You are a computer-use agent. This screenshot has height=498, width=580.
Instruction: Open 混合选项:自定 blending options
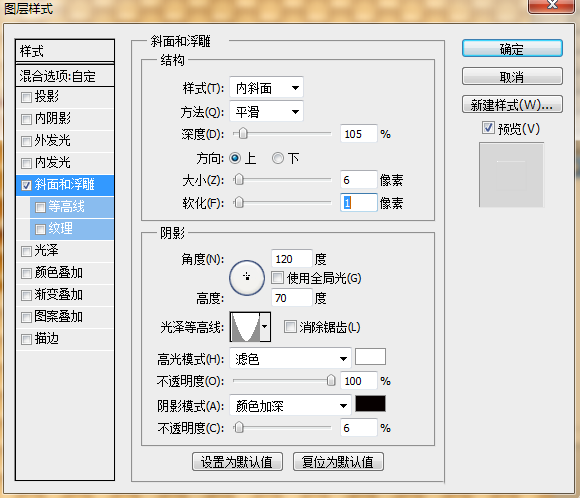point(65,76)
